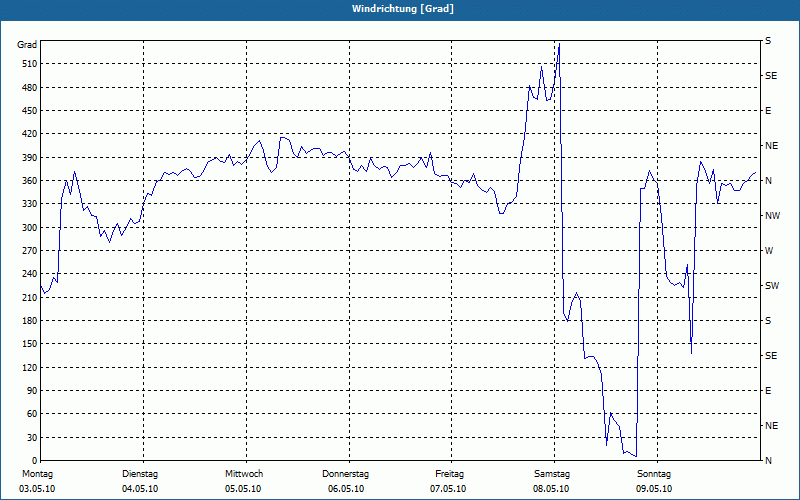
Task: Click the E compass label level with 450
Action: coord(768,111)
